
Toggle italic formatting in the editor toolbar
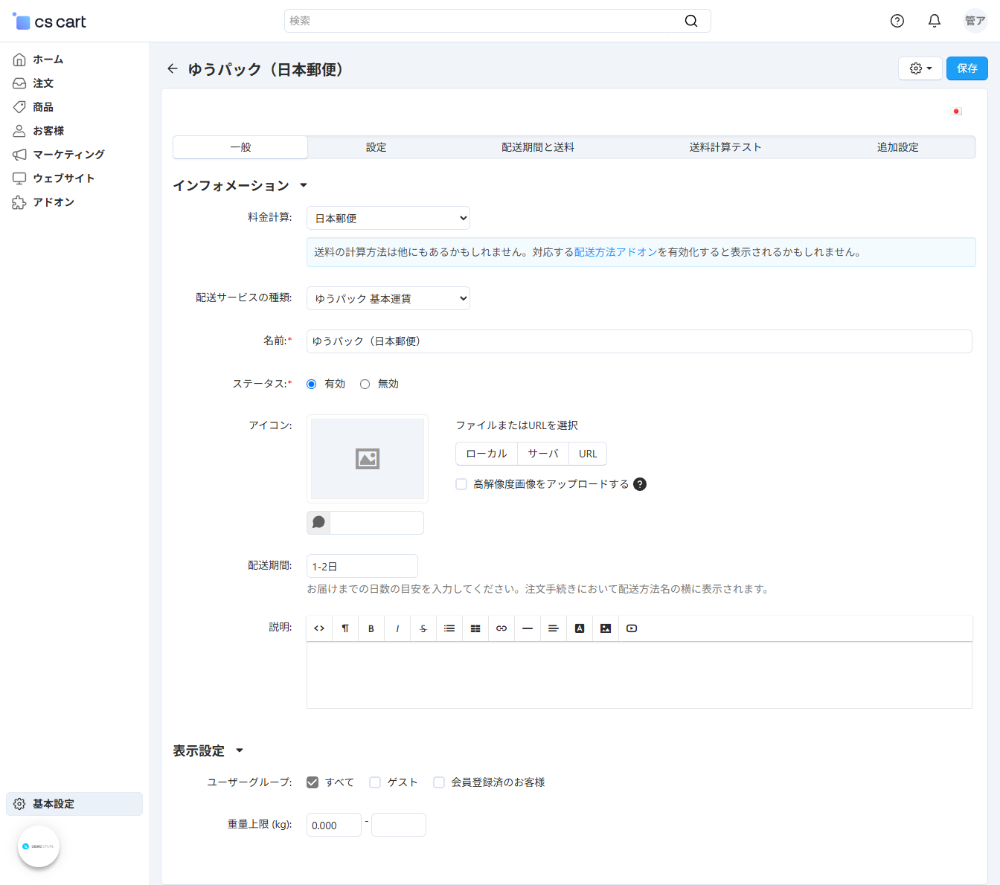tap(397, 628)
